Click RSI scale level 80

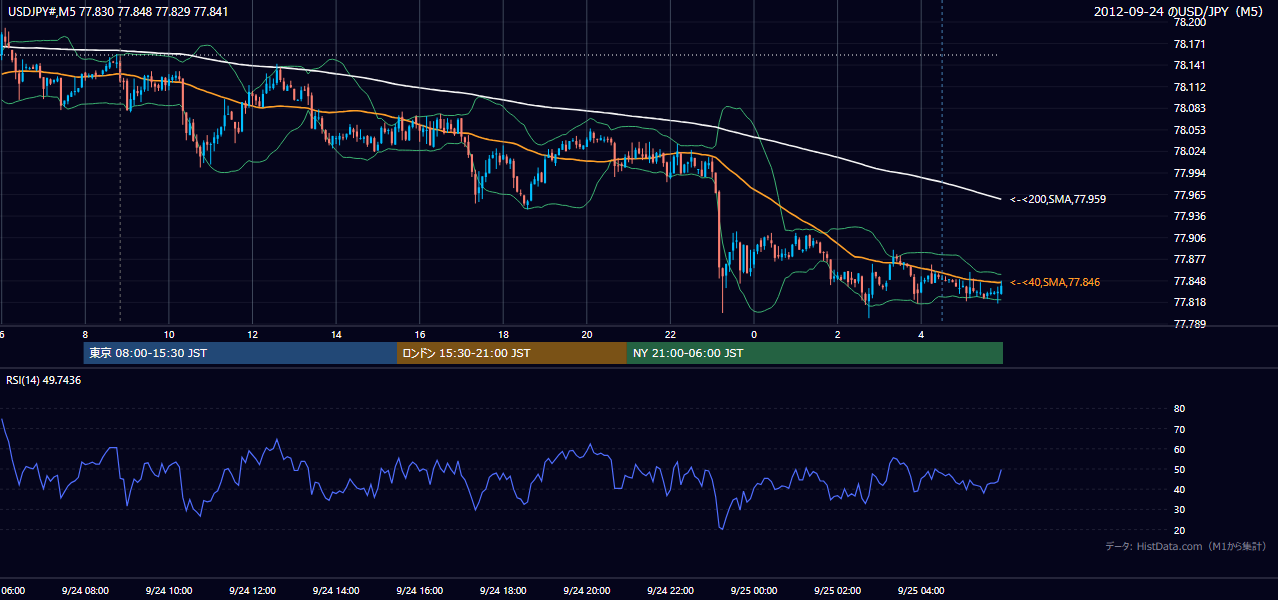pos(1179,409)
